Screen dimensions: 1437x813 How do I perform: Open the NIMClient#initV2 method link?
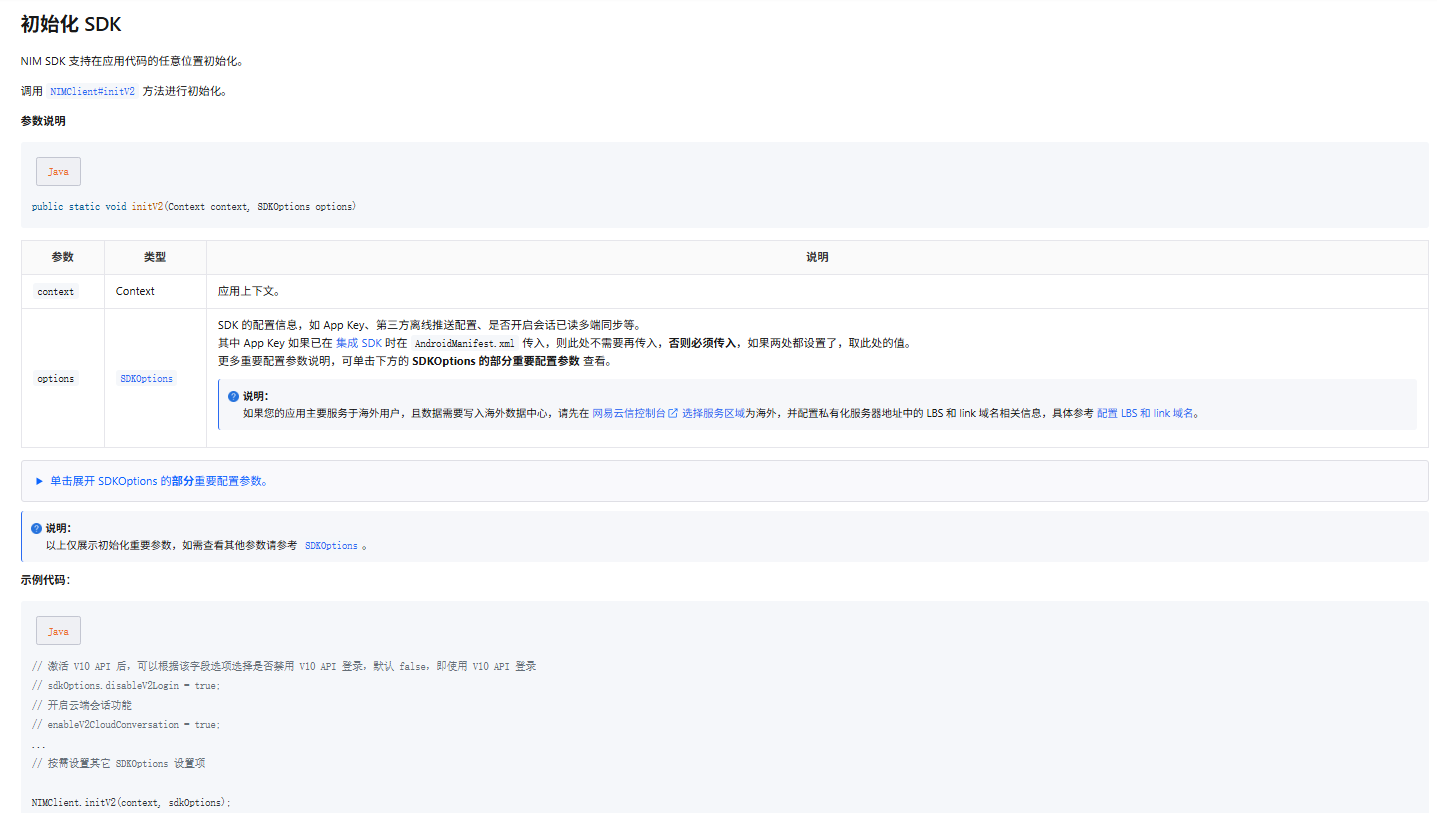[x=92, y=91]
